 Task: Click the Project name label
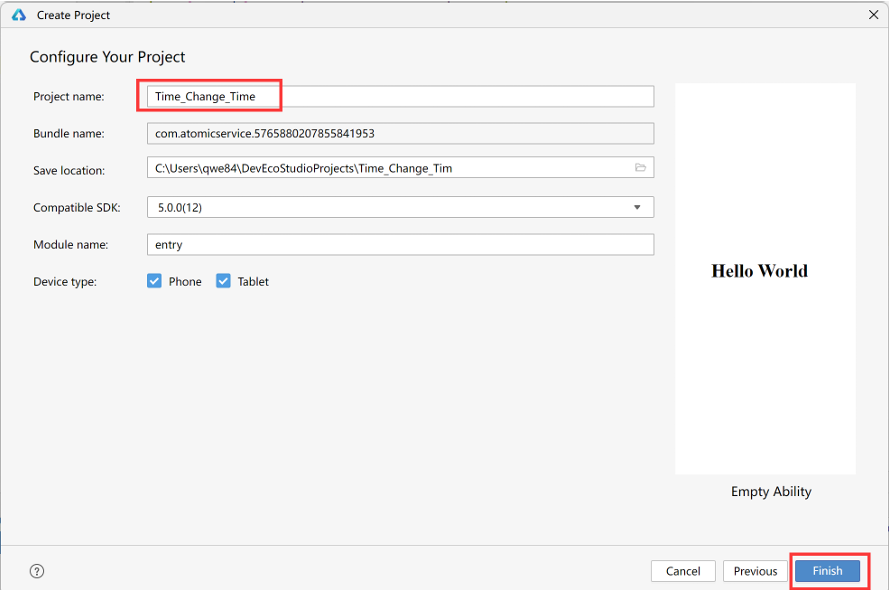pos(69,97)
